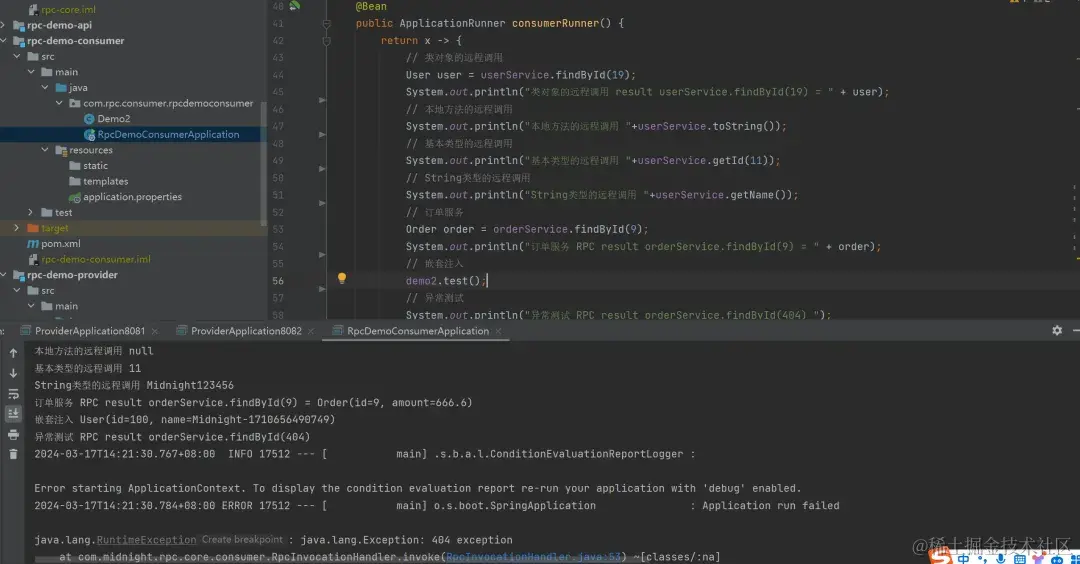Click the Sogou IME 中 language mode indicator
This screenshot has height=564, width=1080.
(963, 559)
